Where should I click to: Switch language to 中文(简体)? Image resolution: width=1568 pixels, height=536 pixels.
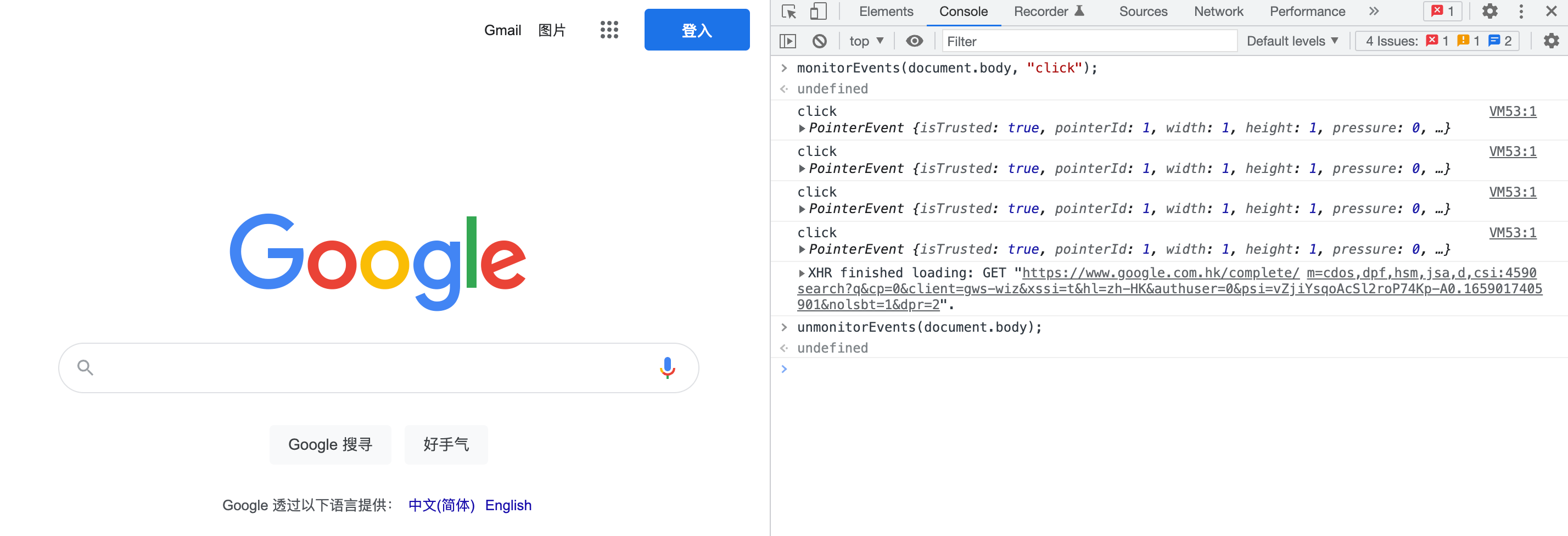pos(441,506)
